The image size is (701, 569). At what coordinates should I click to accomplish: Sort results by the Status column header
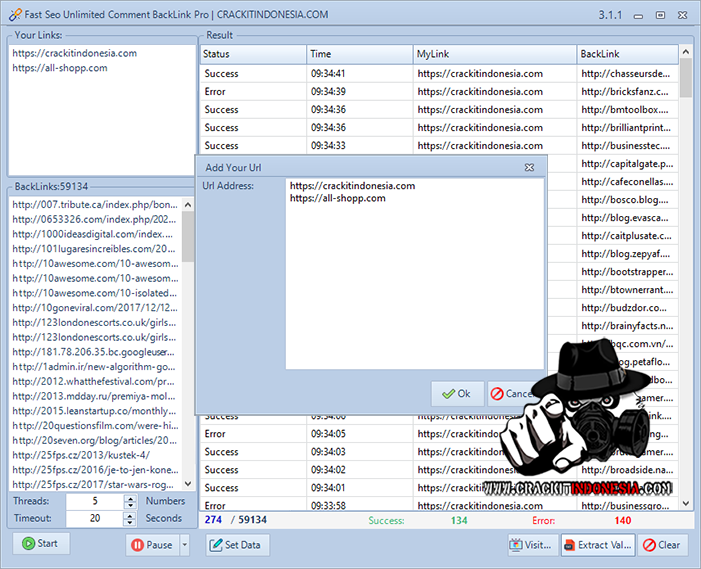pyautogui.click(x=254, y=54)
